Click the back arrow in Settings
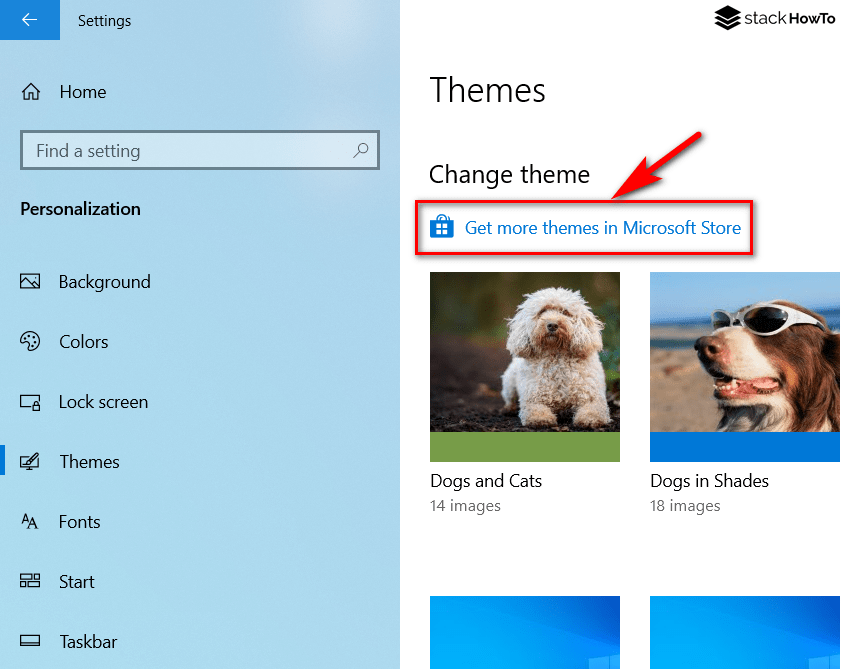844x669 pixels. point(30,20)
